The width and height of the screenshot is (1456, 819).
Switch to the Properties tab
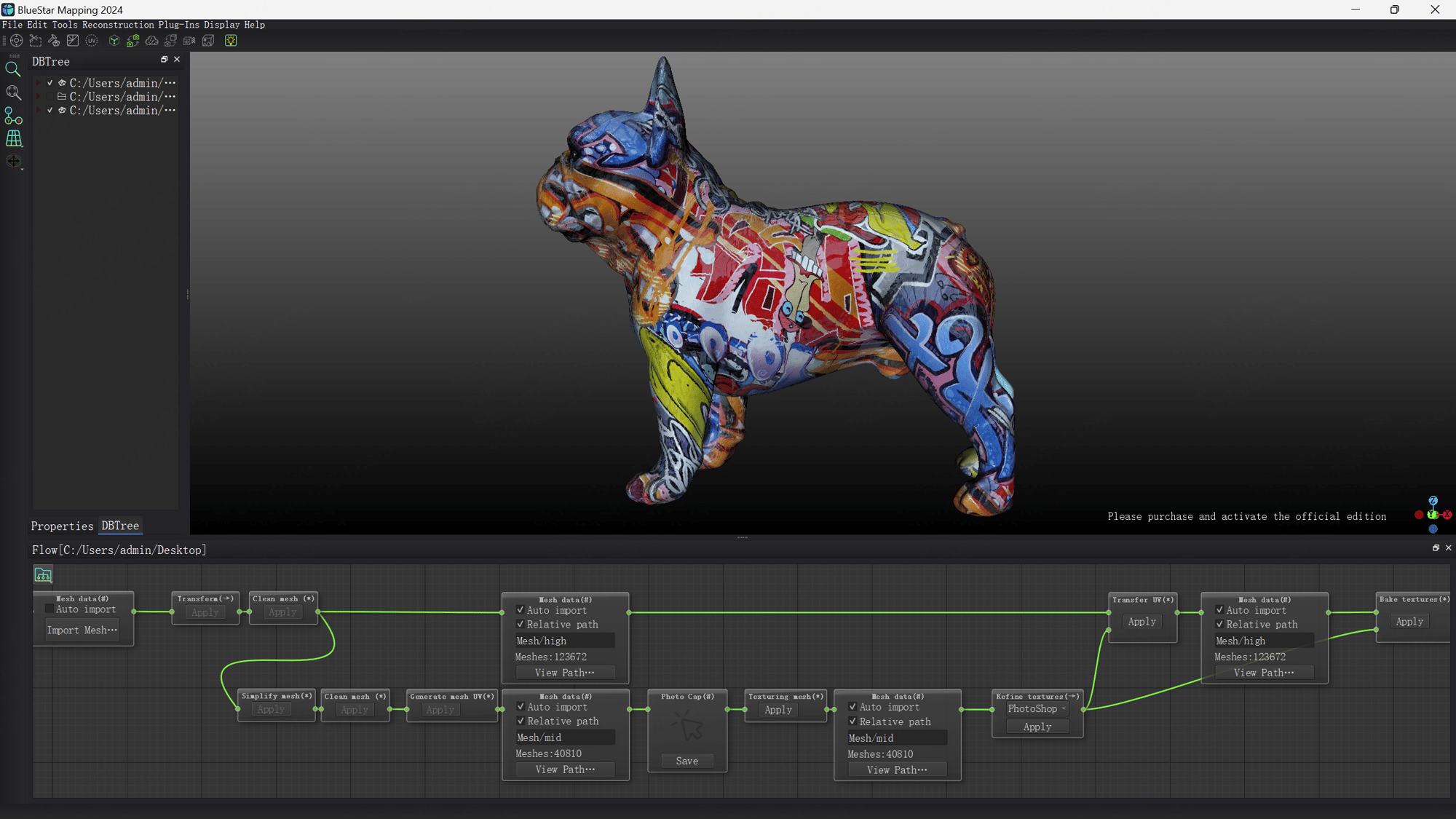[x=61, y=526]
